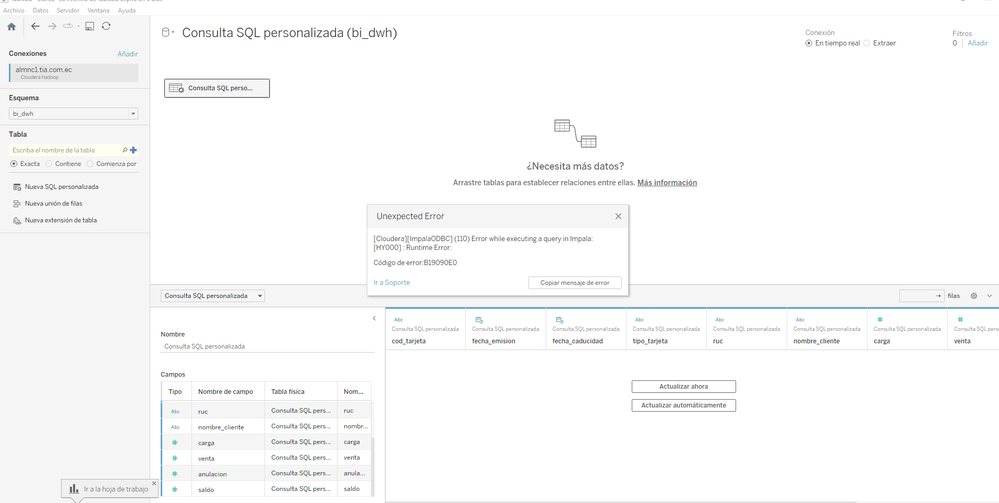The height and width of the screenshot is (503, 999).
Task: Click the settings gear near filas
Action: (x=974, y=296)
